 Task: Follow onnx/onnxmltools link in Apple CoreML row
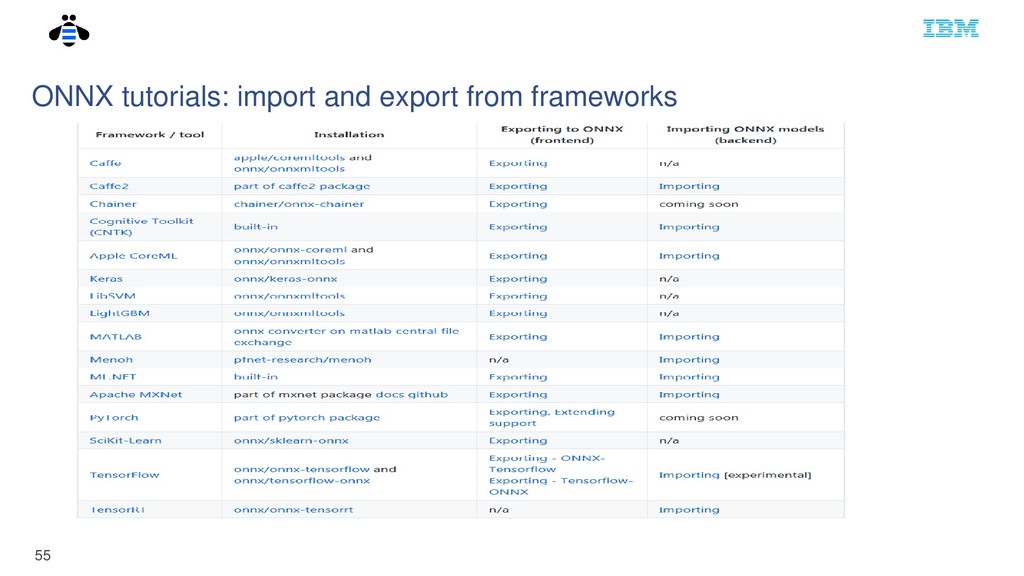[x=289, y=261]
